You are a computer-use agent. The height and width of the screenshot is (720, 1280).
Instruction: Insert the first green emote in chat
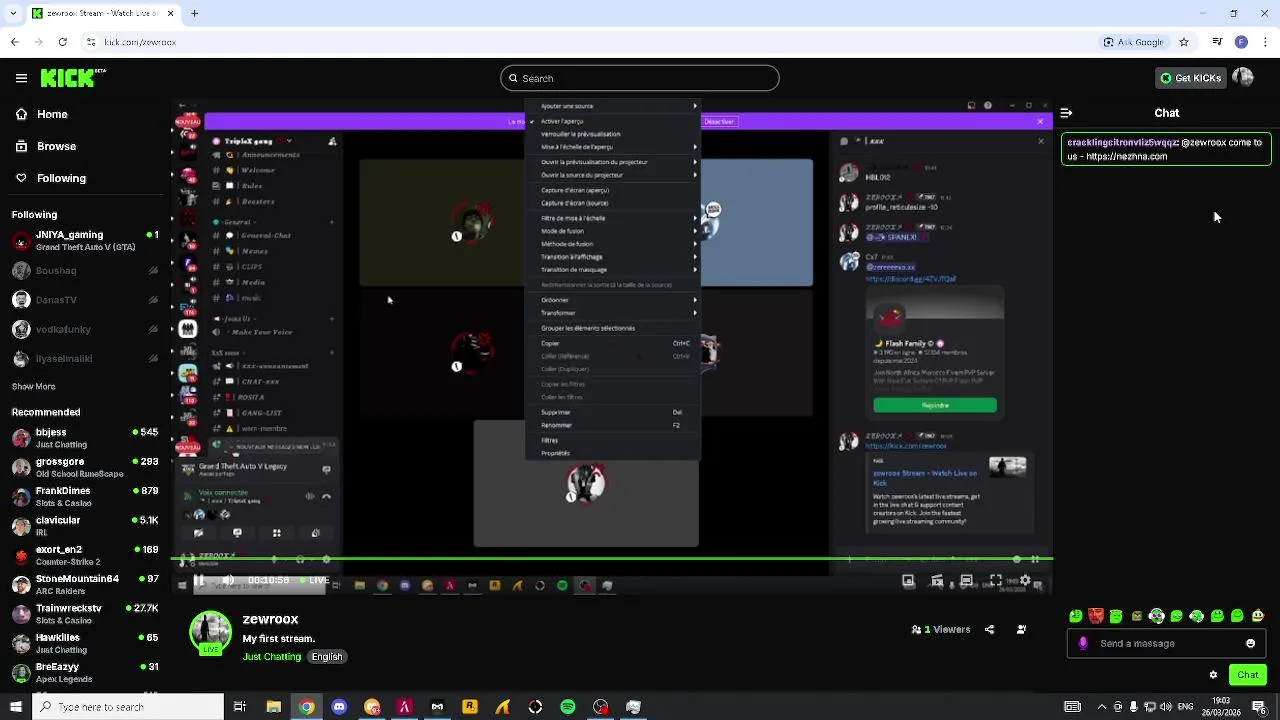pyautogui.click(x=1076, y=616)
